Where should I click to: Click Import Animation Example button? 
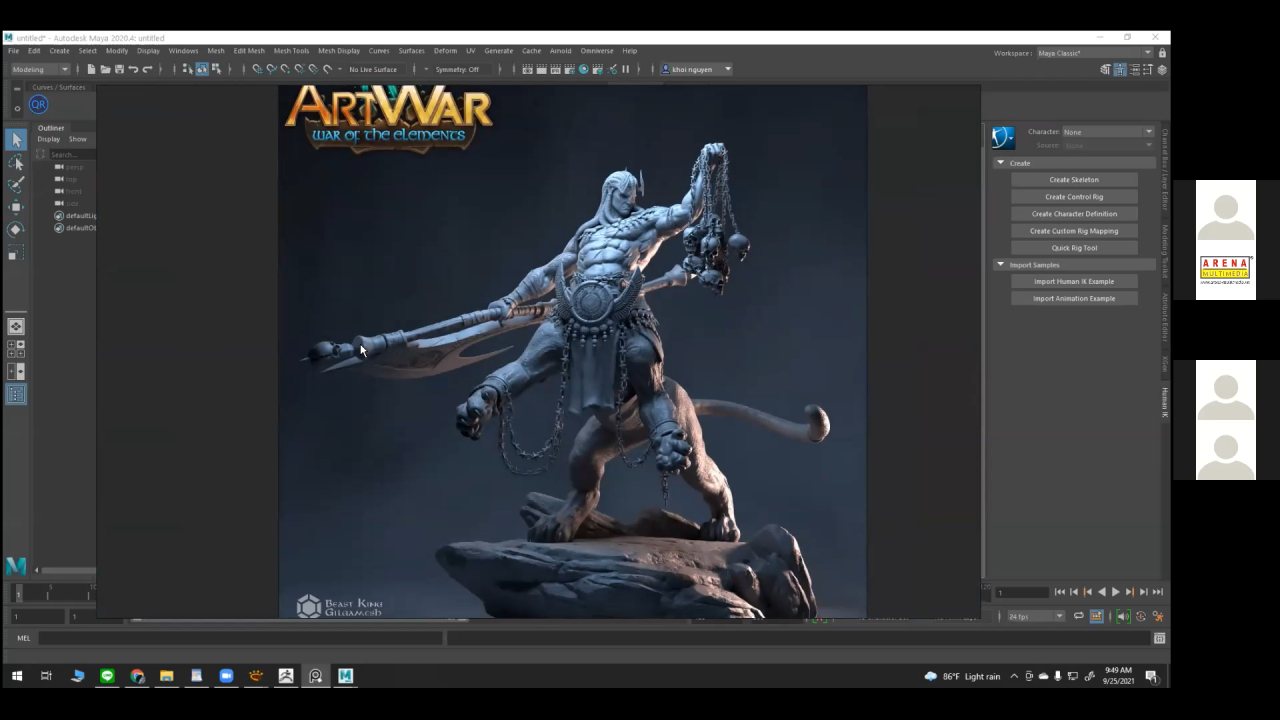pyautogui.click(x=1074, y=299)
